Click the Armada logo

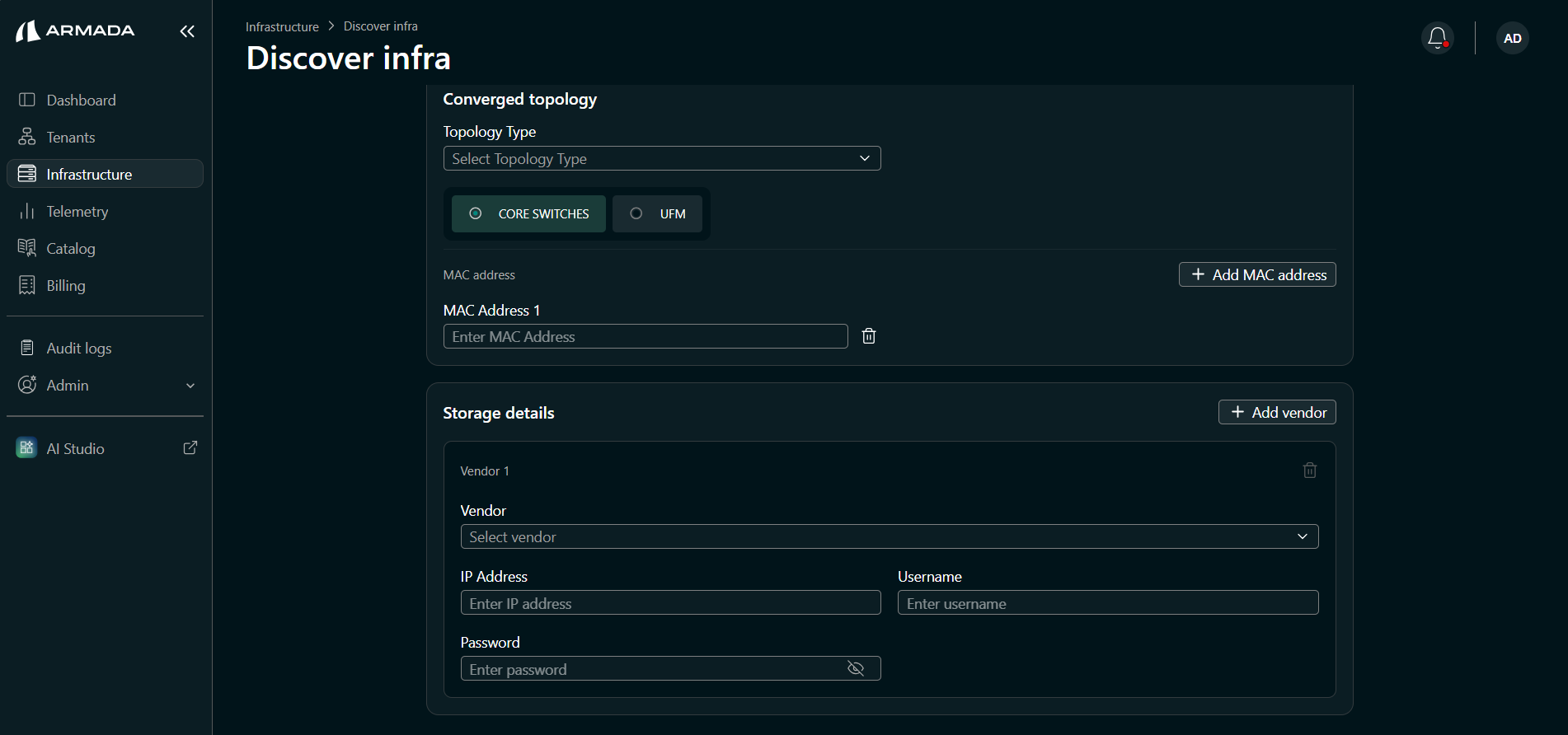[75, 31]
